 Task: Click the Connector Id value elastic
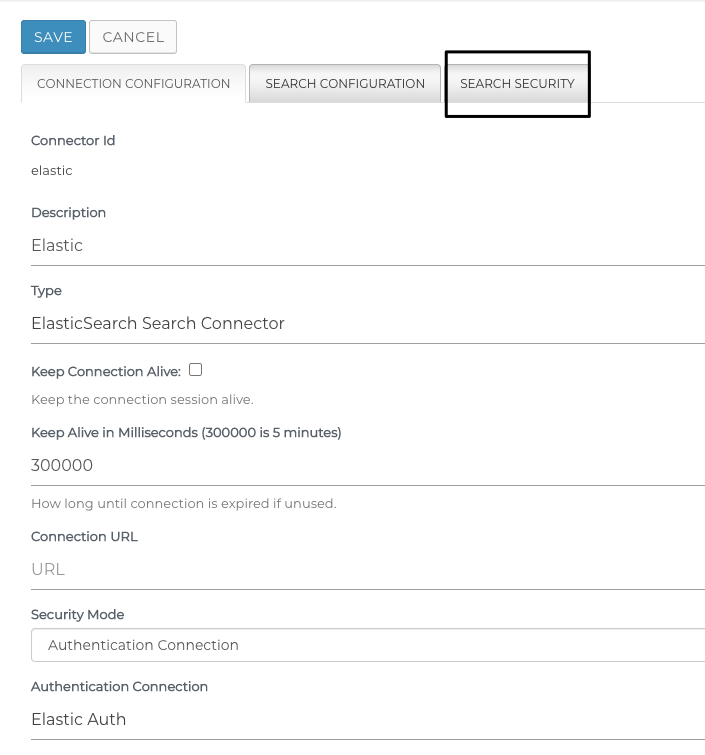pos(52,171)
